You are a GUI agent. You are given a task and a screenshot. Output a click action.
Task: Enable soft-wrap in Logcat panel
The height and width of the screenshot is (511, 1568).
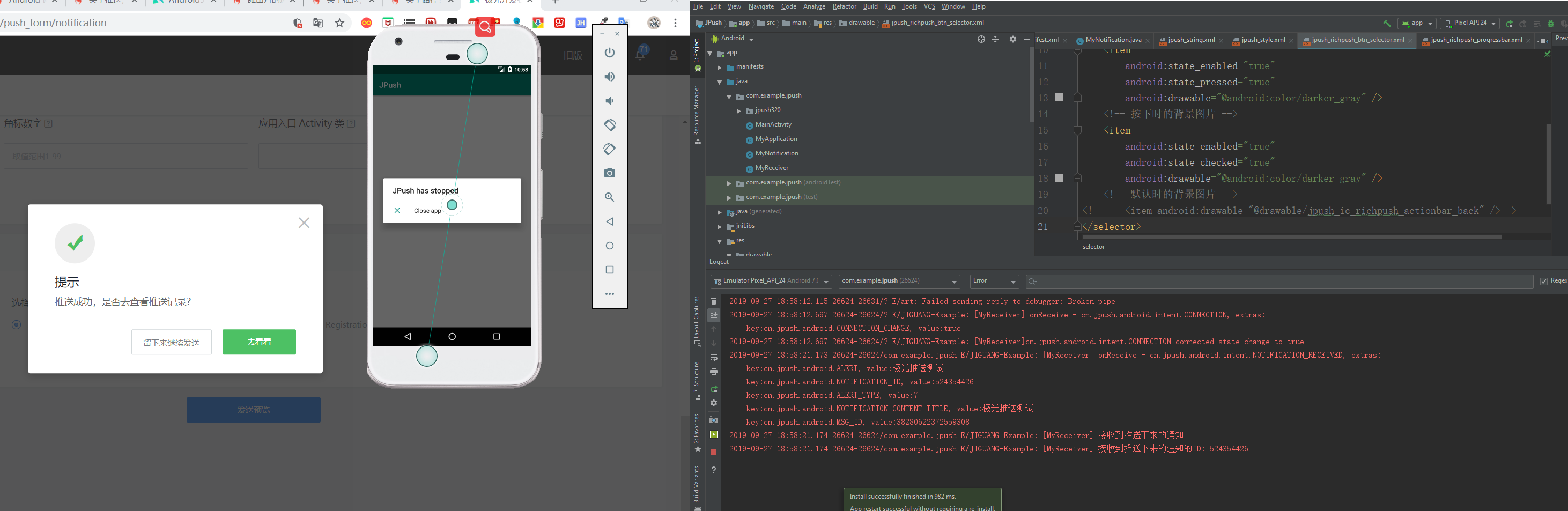pos(713,358)
